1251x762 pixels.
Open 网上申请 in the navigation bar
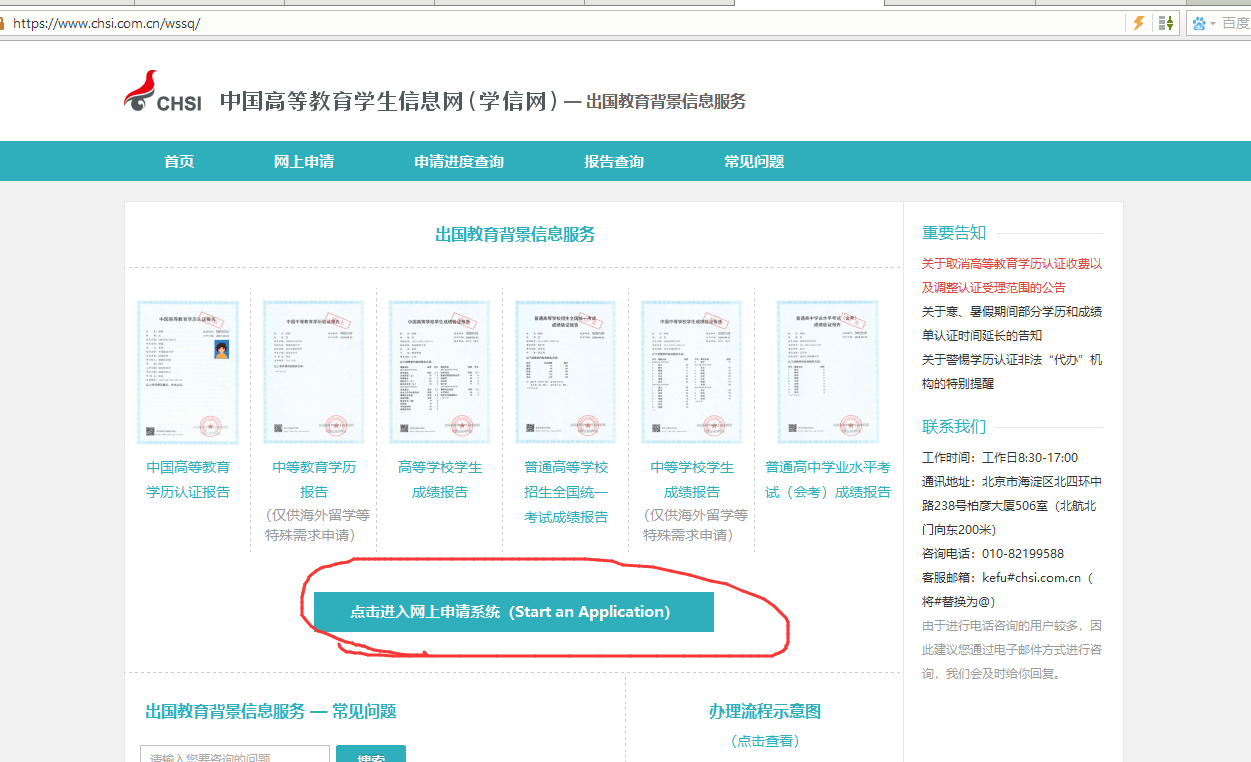tap(304, 161)
